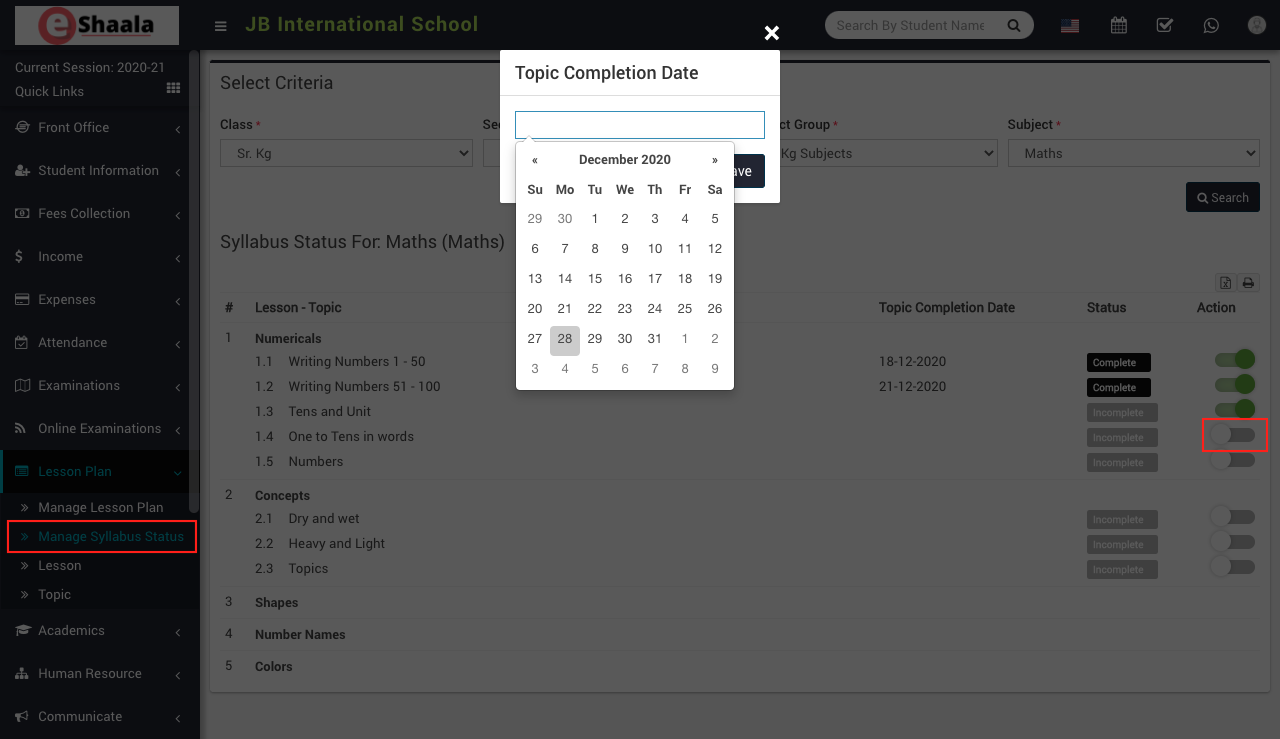The width and height of the screenshot is (1280, 739).
Task: Click the WhatsApp icon in header
Action: tap(1211, 25)
